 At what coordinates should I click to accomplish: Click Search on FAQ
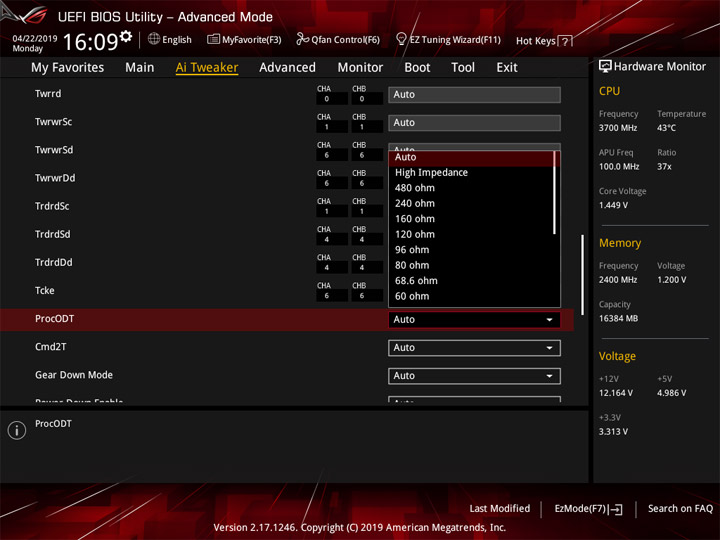pos(680,509)
